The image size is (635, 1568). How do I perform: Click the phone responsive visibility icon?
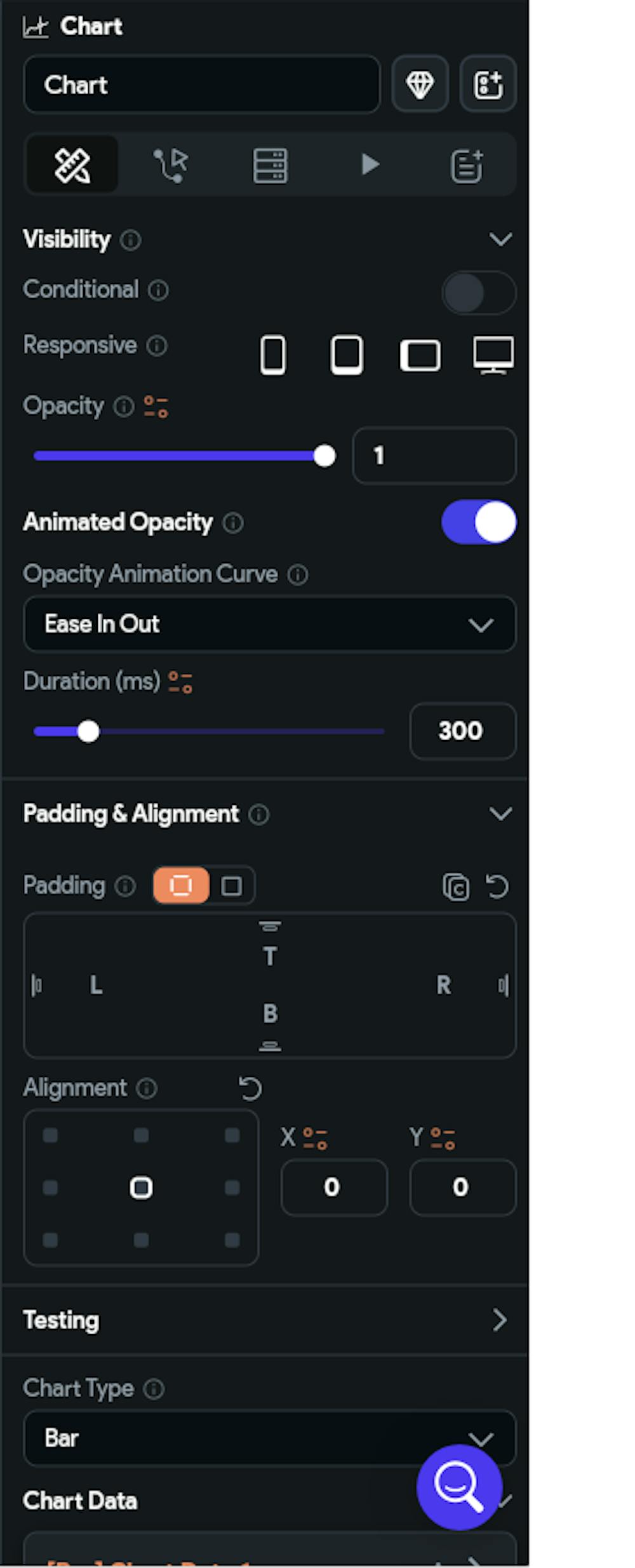point(273,355)
